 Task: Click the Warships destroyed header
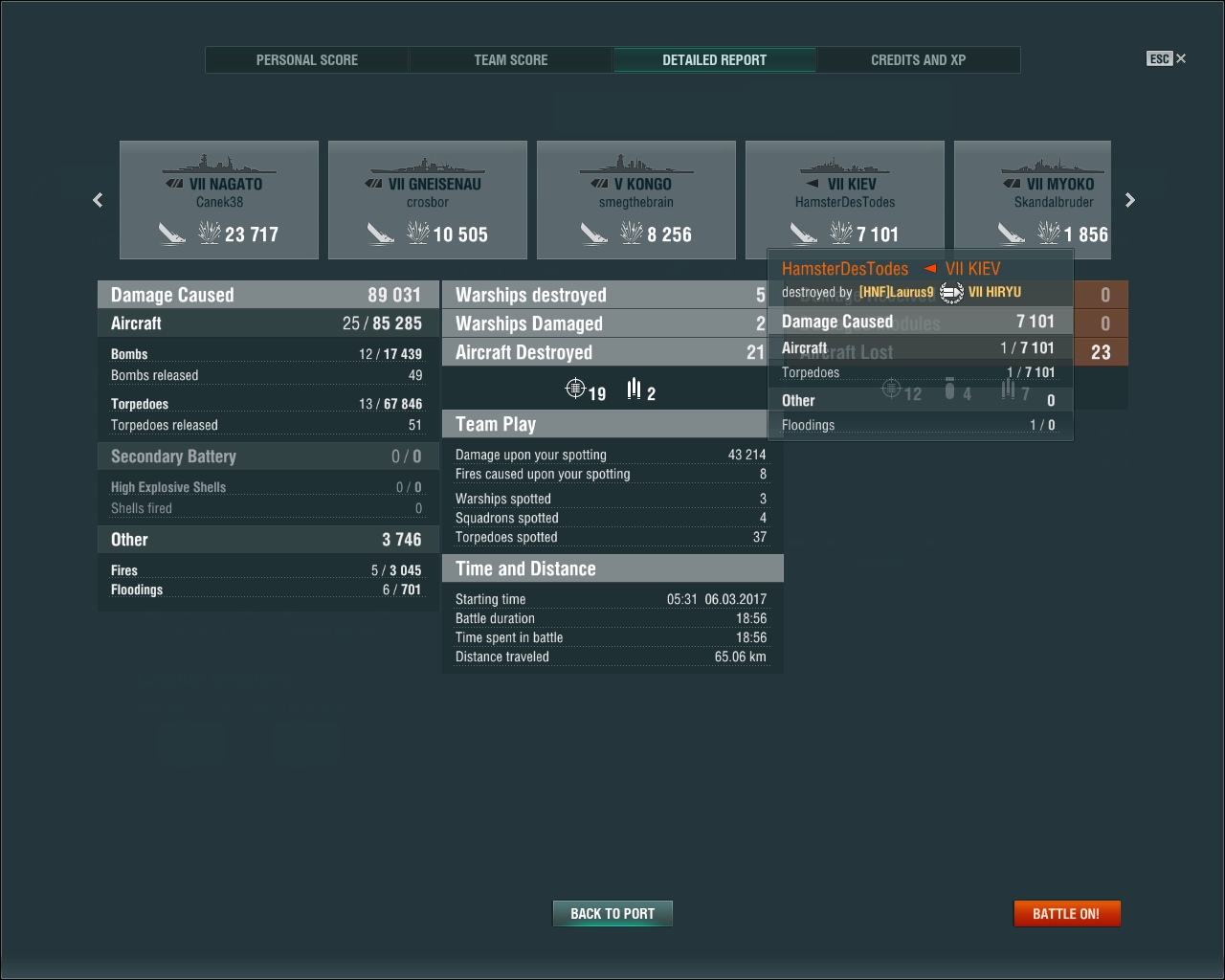[x=605, y=295]
